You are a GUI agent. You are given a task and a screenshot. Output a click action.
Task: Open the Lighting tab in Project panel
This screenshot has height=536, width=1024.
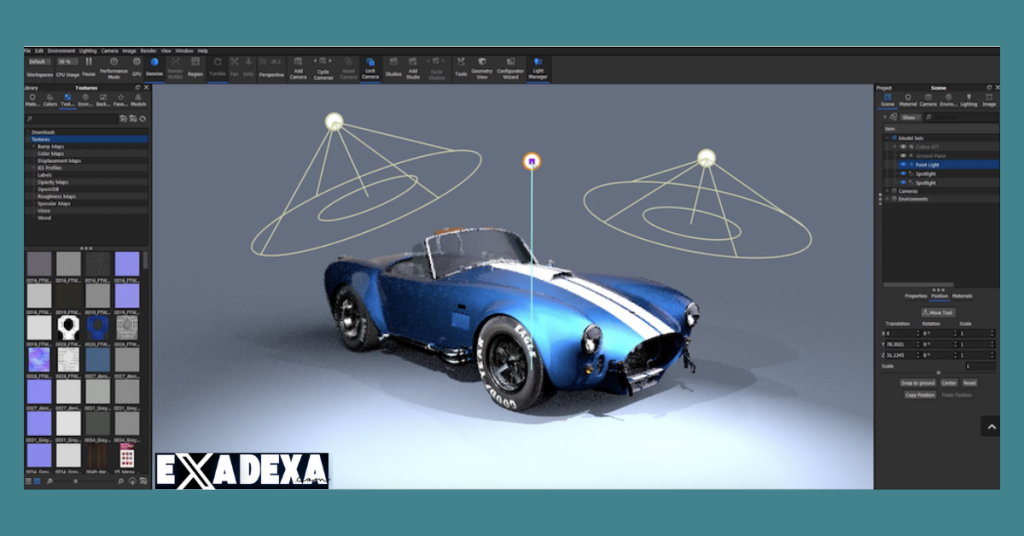[x=968, y=100]
